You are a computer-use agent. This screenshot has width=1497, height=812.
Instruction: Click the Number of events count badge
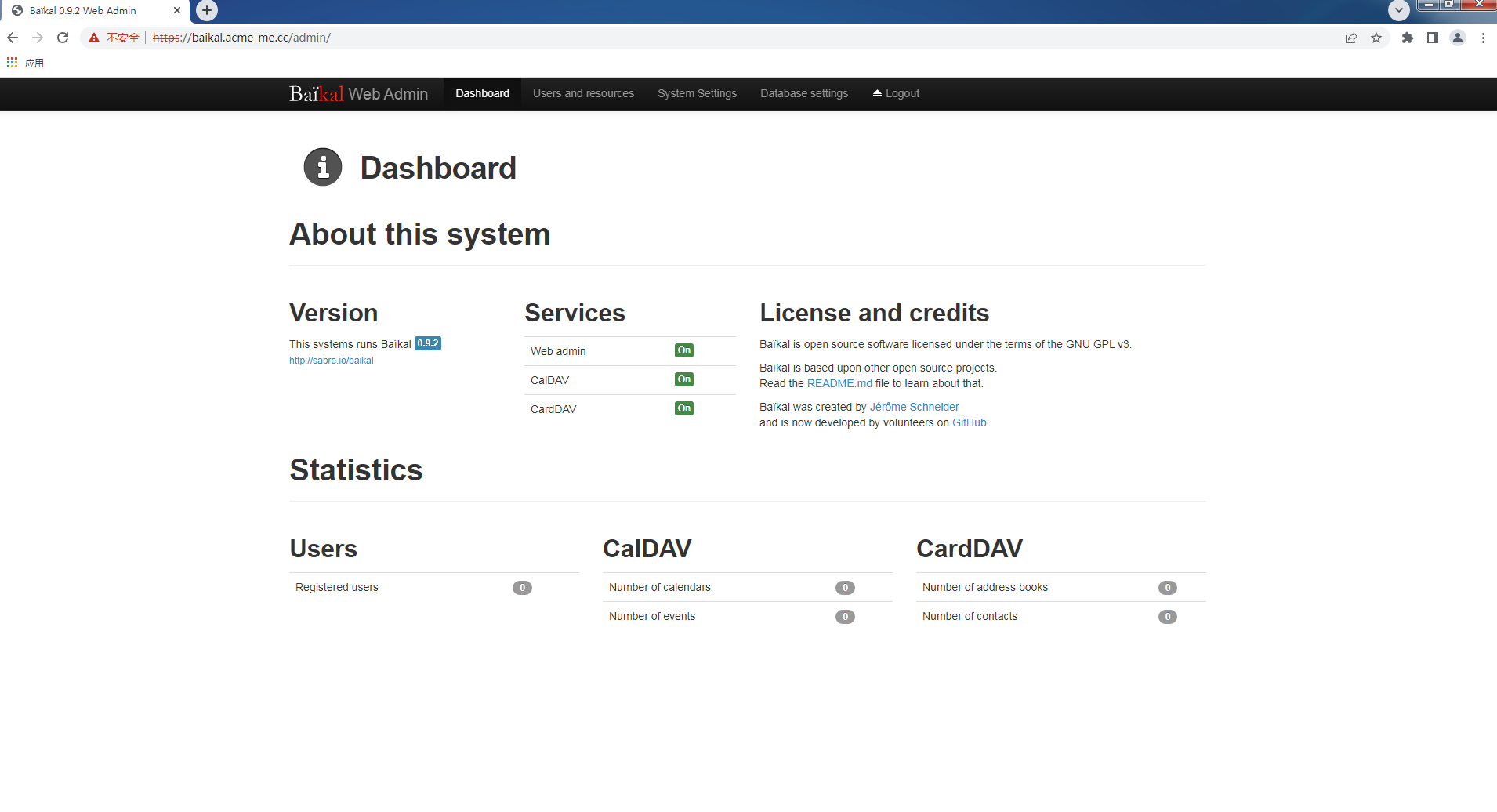pyautogui.click(x=845, y=617)
